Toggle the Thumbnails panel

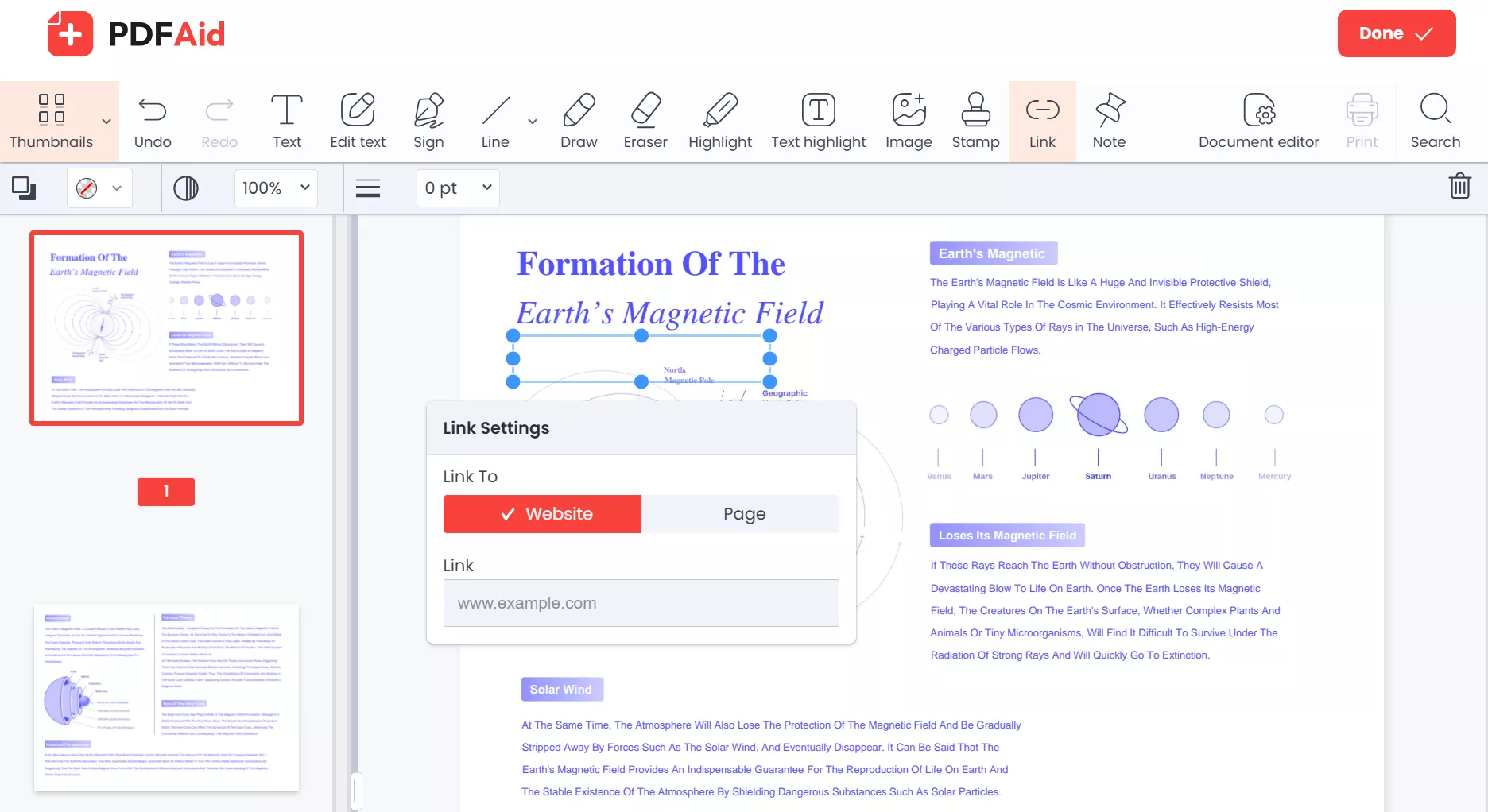pos(52,121)
